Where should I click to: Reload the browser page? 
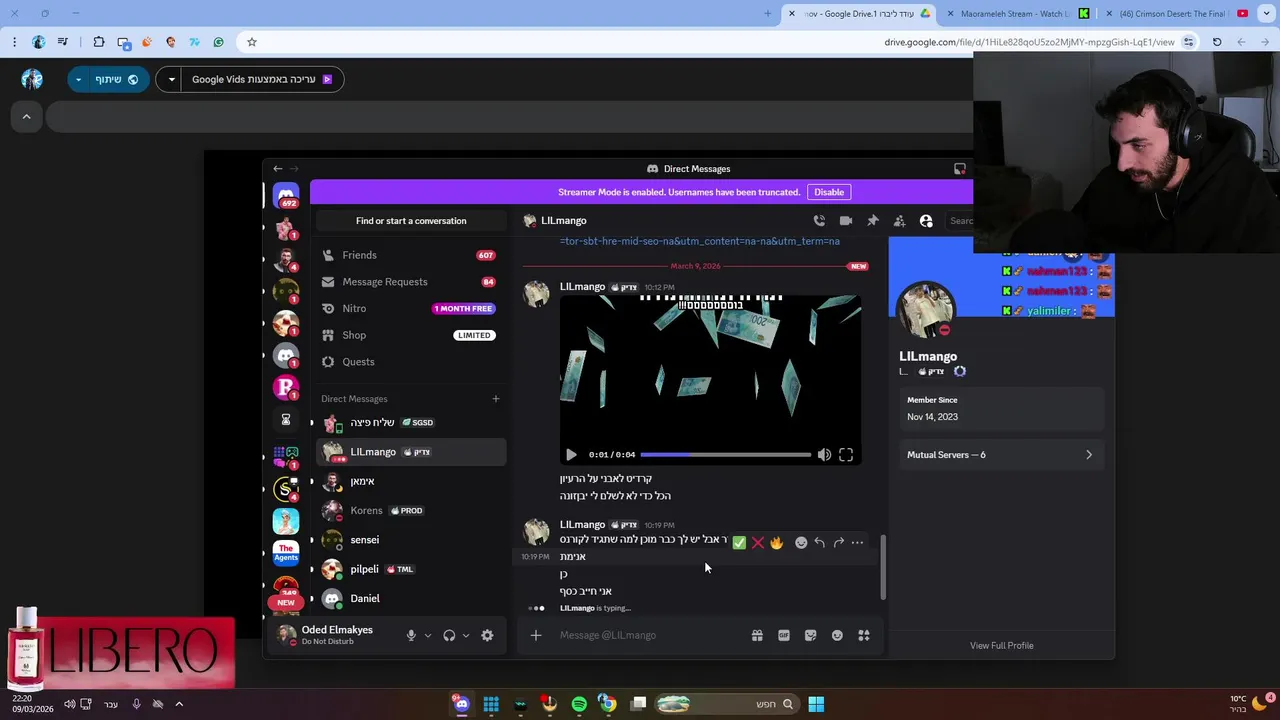tap(1217, 42)
